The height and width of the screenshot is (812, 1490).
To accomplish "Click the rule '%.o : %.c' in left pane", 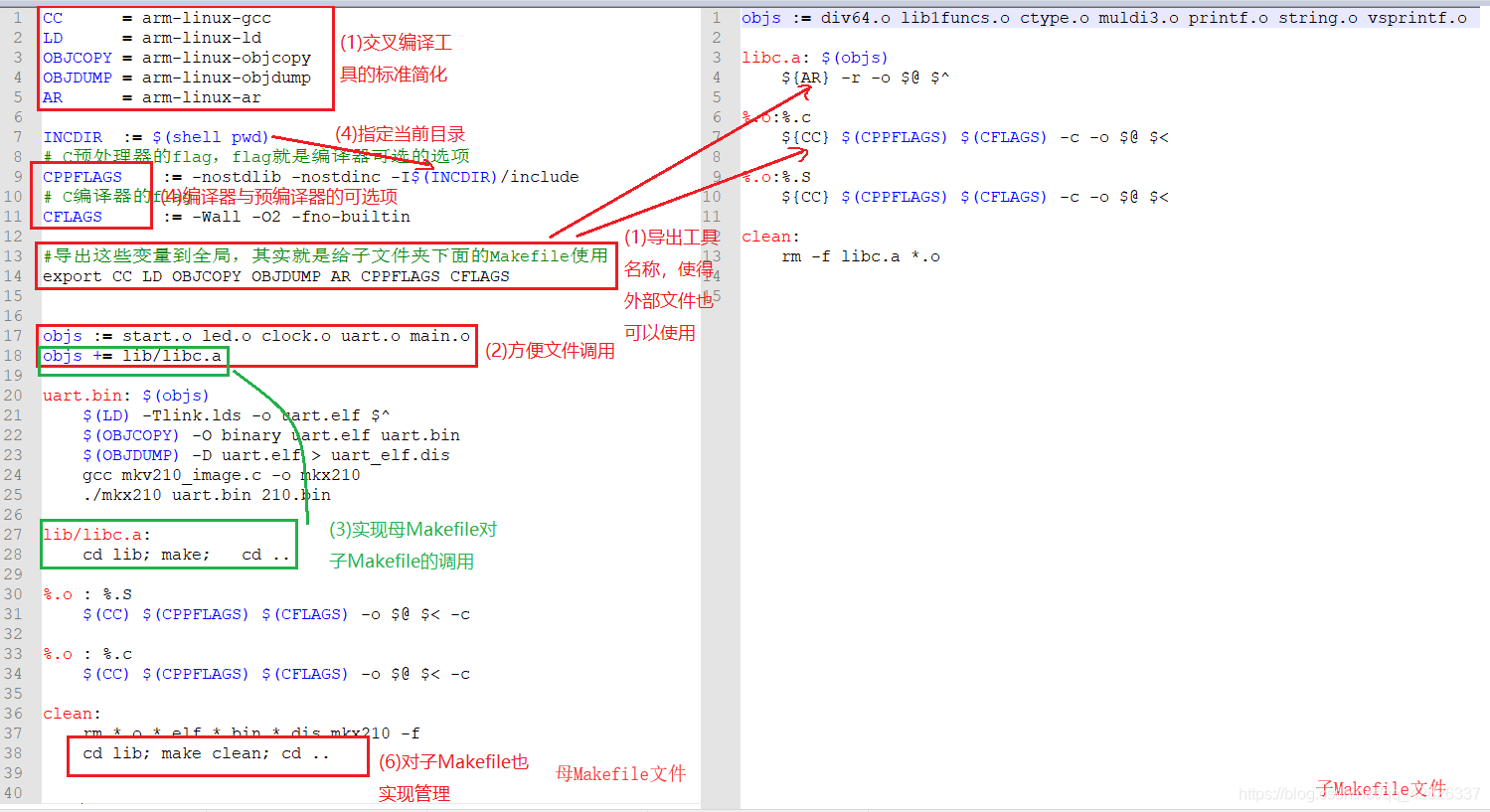I will coord(87,654).
